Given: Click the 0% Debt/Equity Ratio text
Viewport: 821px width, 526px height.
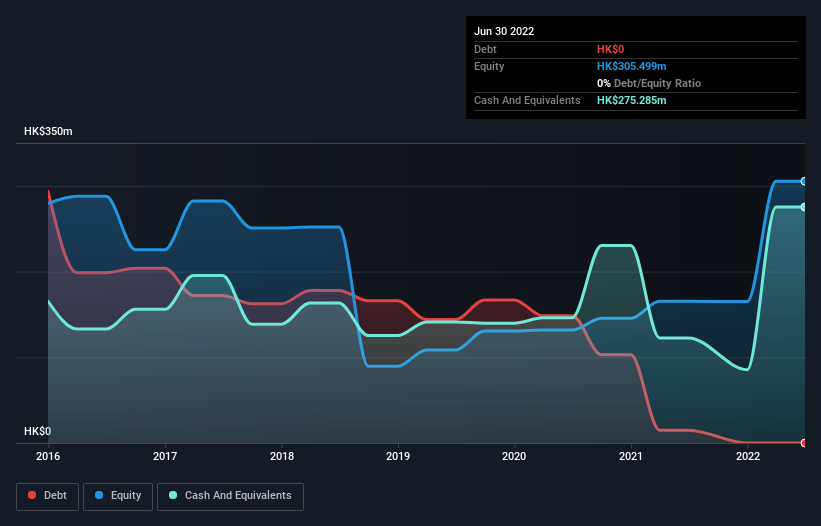Looking at the screenshot, I should [x=649, y=83].
